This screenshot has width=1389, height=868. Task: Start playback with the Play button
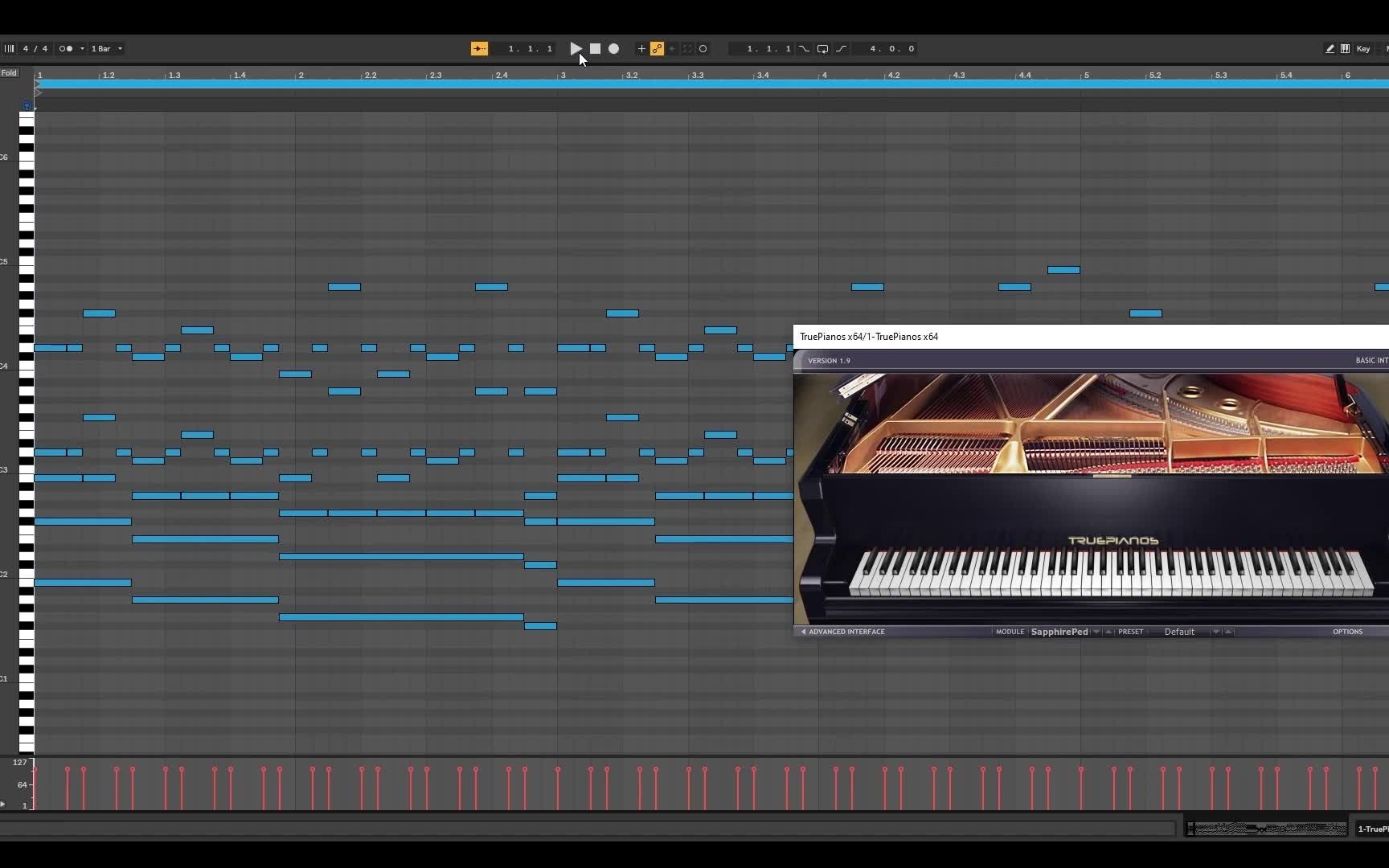[x=576, y=48]
